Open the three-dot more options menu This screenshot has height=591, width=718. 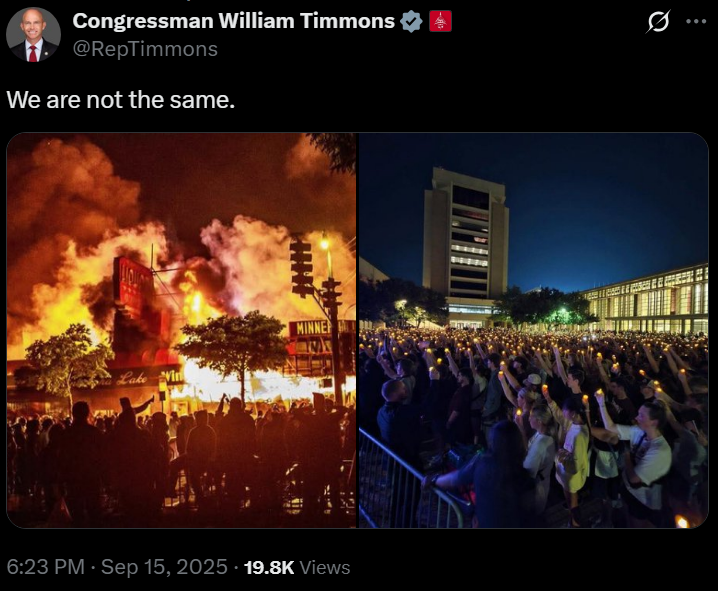696,21
